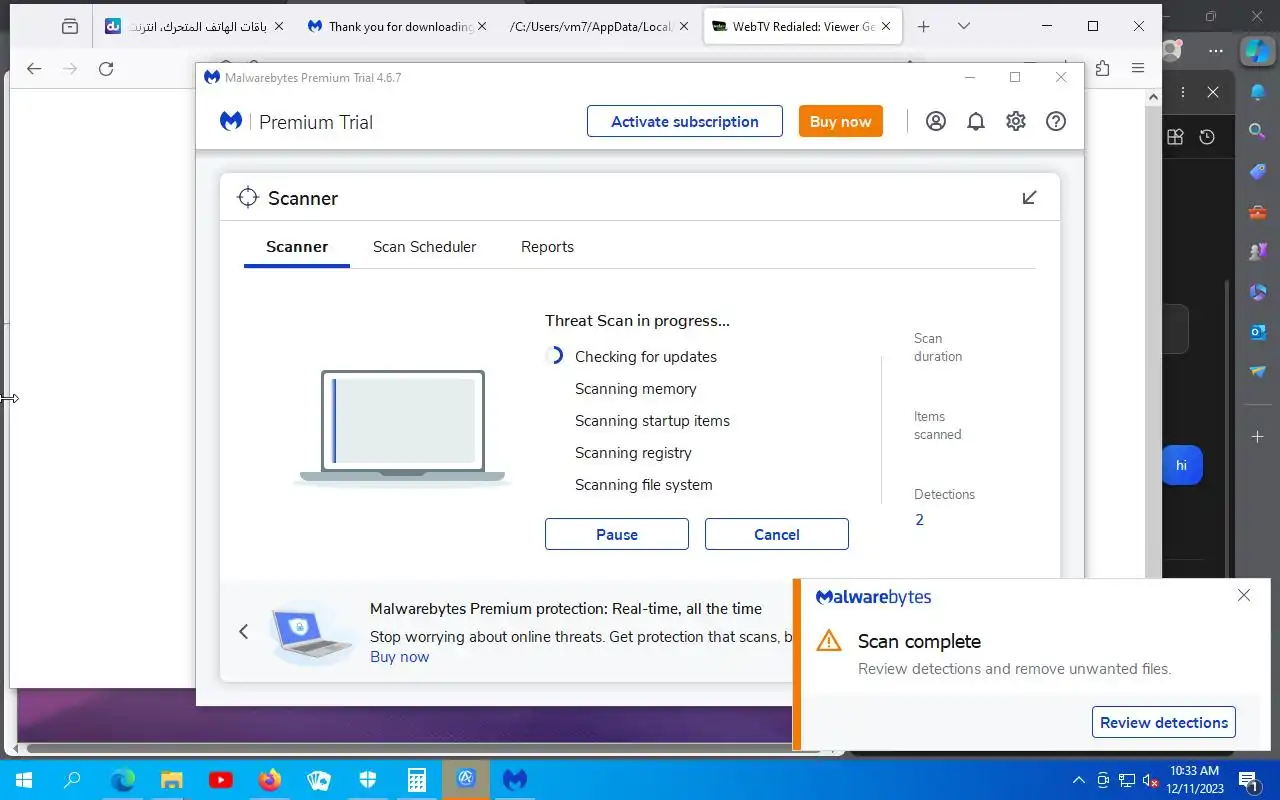Open browser extensions puzzle icon
1280x800 pixels.
[1102, 69]
